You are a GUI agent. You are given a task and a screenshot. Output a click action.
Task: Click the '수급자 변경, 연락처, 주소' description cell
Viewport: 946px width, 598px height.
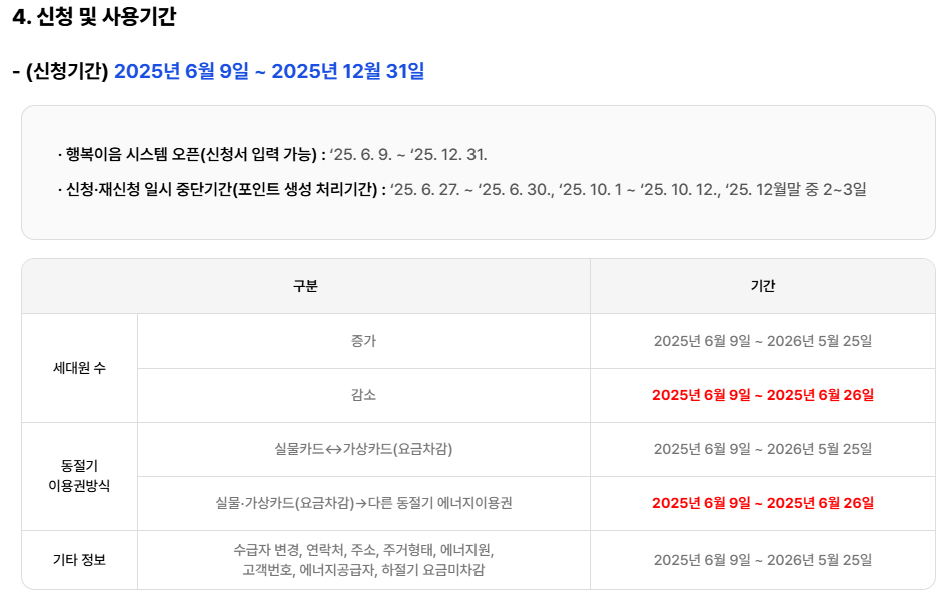[364, 560]
